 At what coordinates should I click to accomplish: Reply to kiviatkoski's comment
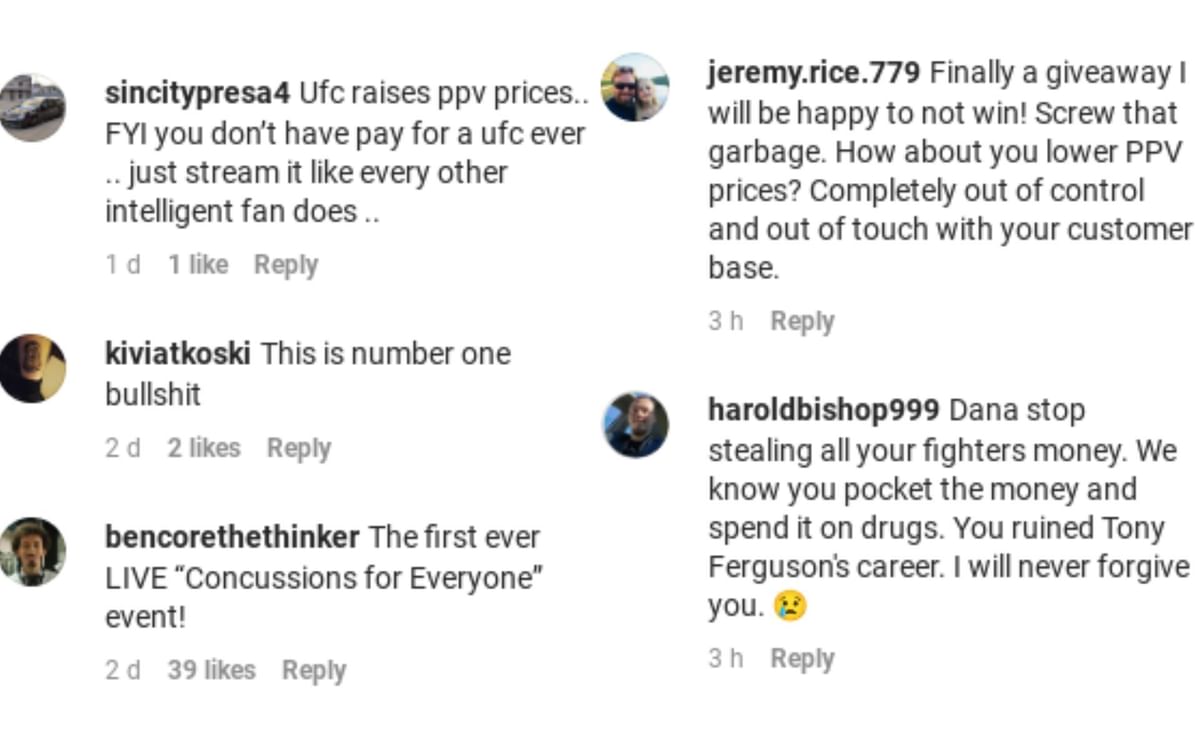pos(298,448)
